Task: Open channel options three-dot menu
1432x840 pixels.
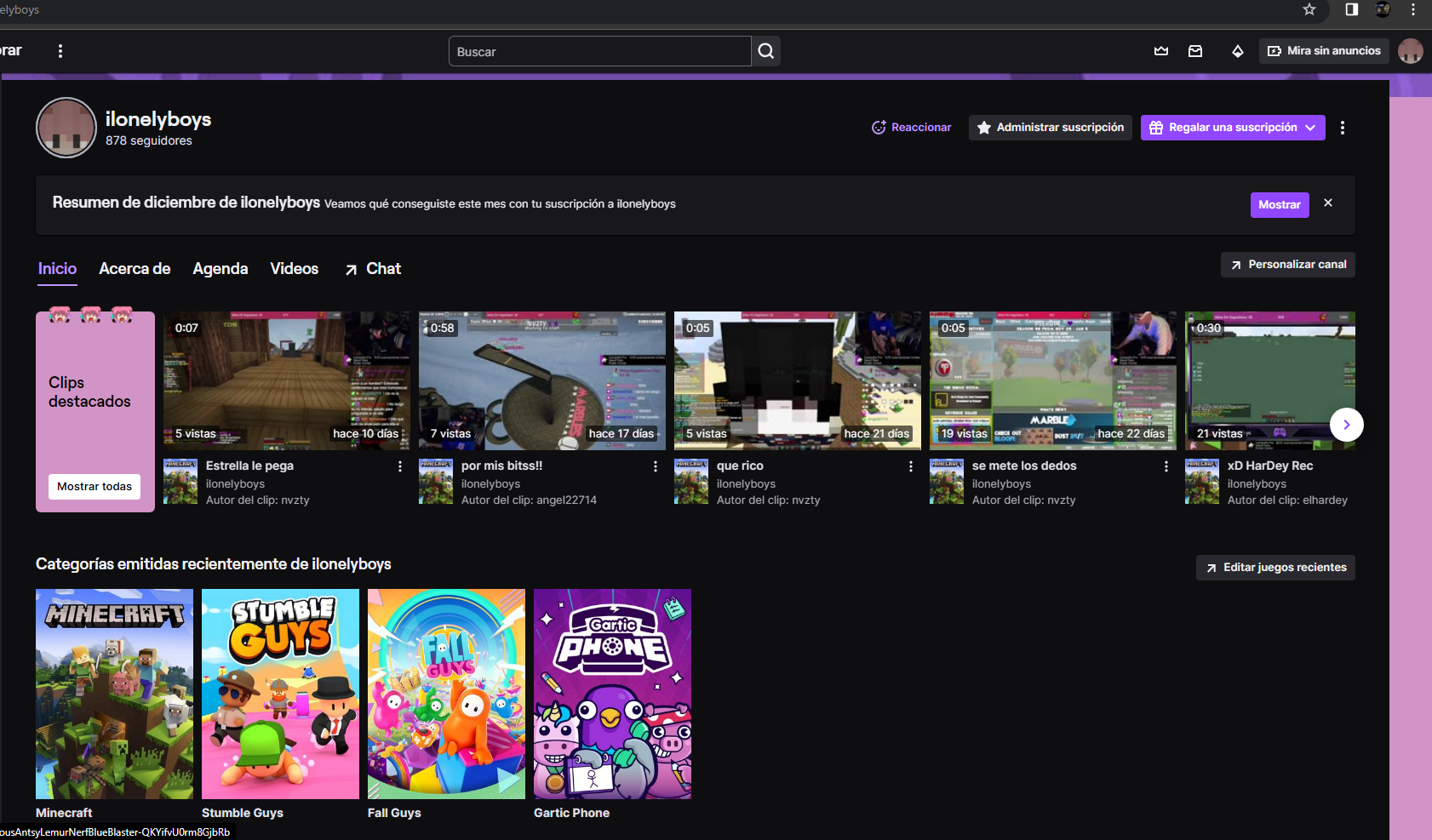Action: pyautogui.click(x=1343, y=128)
